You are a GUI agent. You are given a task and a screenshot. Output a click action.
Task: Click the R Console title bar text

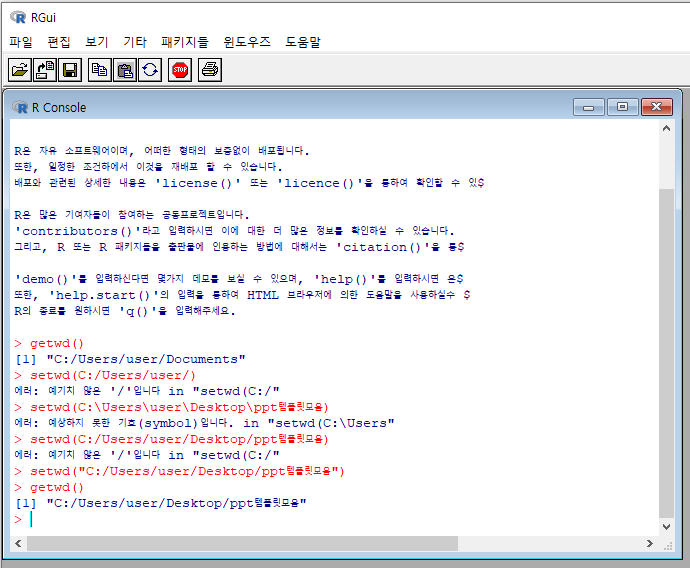click(x=59, y=107)
